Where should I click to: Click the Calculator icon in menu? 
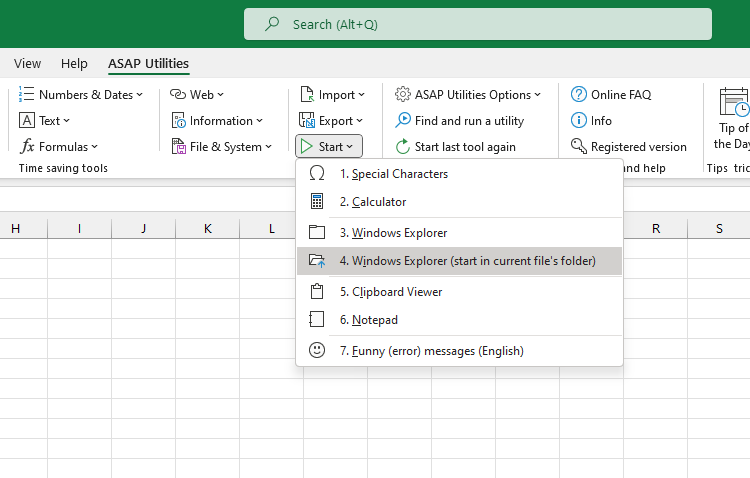317,201
